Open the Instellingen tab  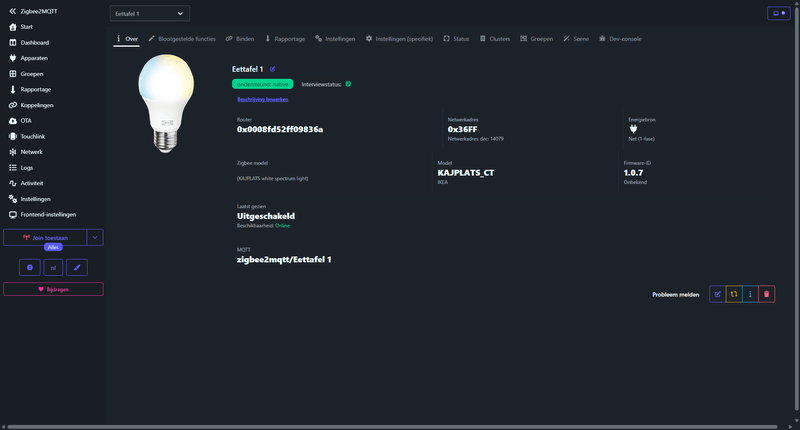click(335, 39)
